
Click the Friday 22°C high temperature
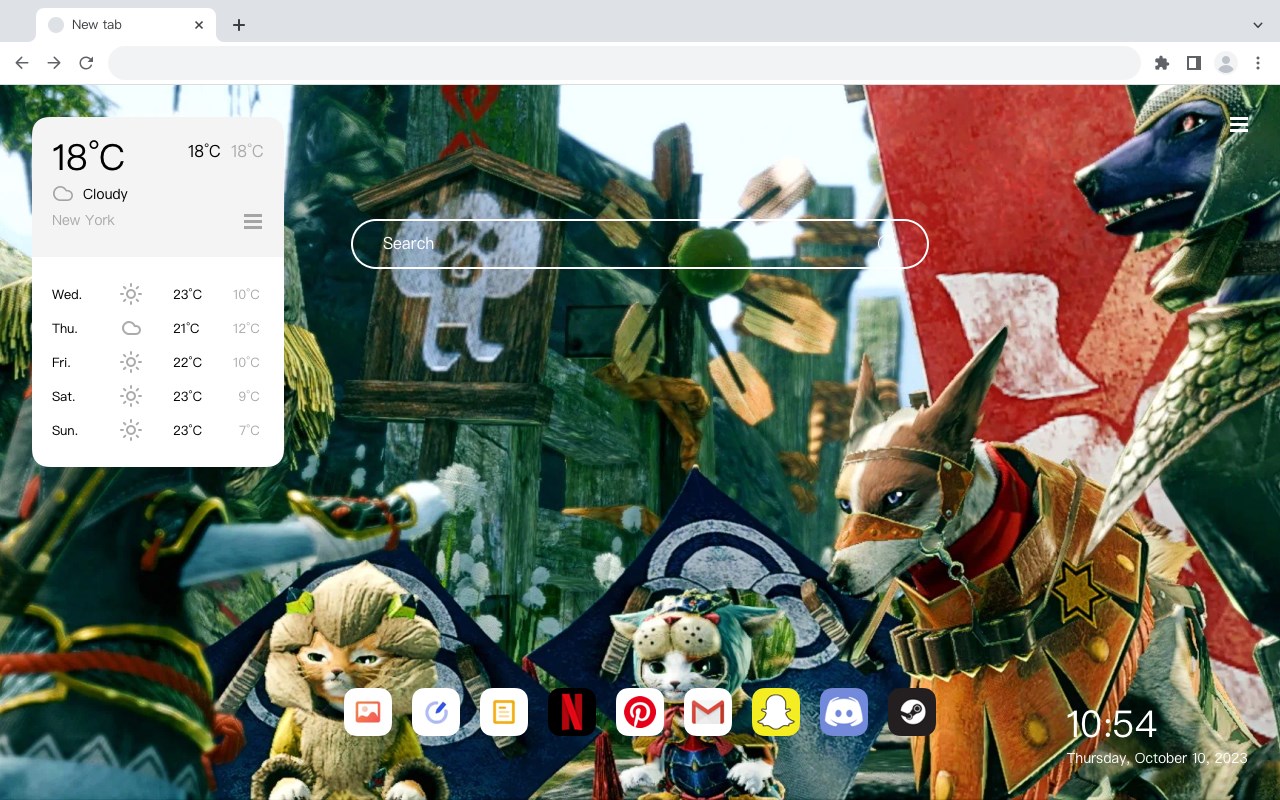[187, 362]
